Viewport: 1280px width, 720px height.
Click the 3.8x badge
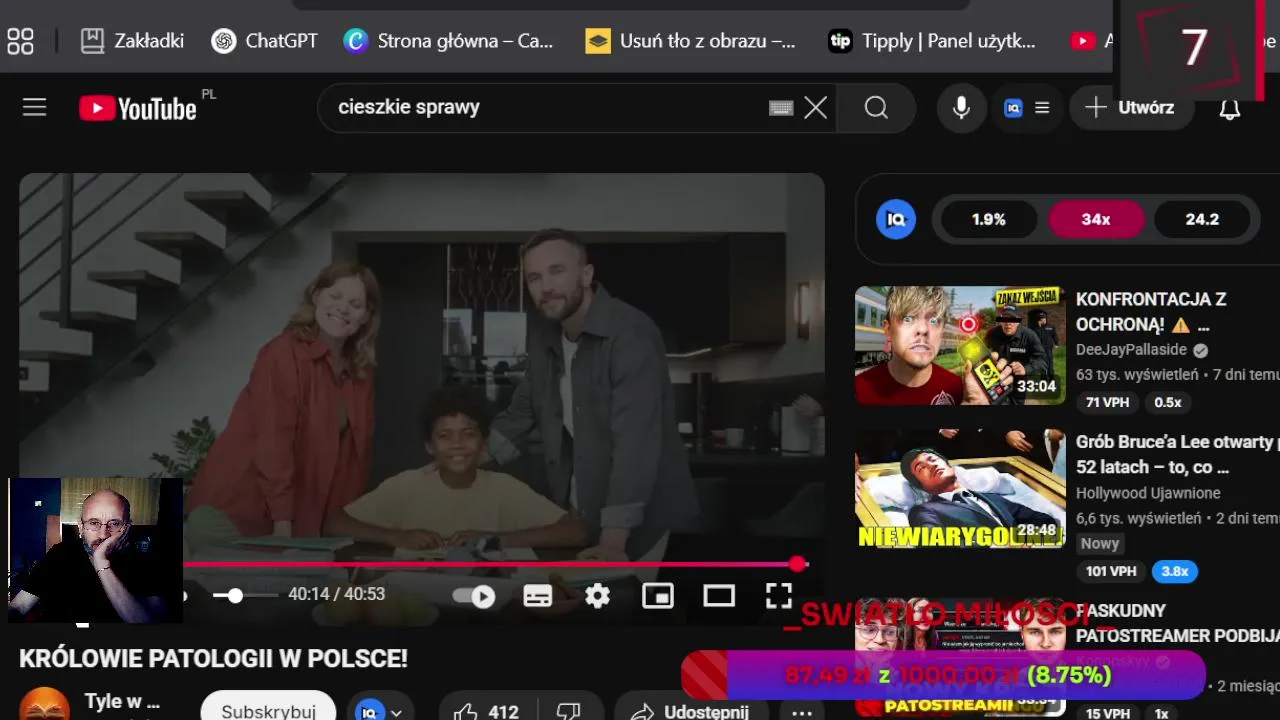pos(1175,572)
